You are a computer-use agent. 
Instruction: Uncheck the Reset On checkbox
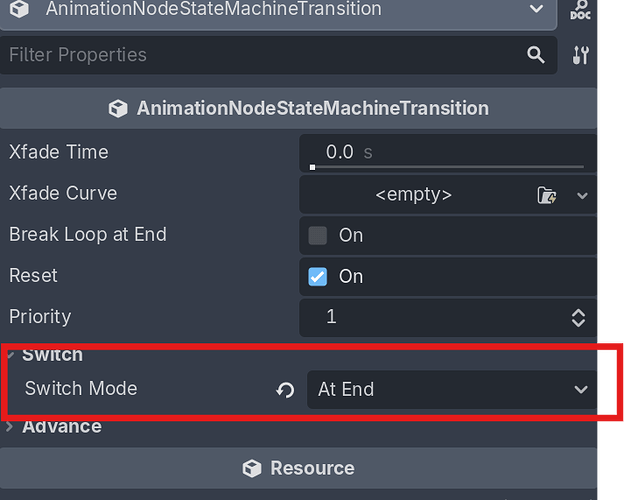(318, 277)
